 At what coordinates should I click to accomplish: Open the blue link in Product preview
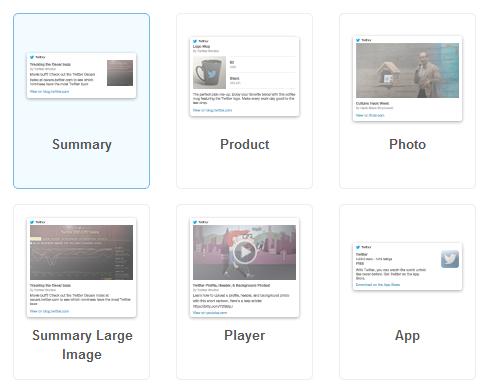(212, 110)
